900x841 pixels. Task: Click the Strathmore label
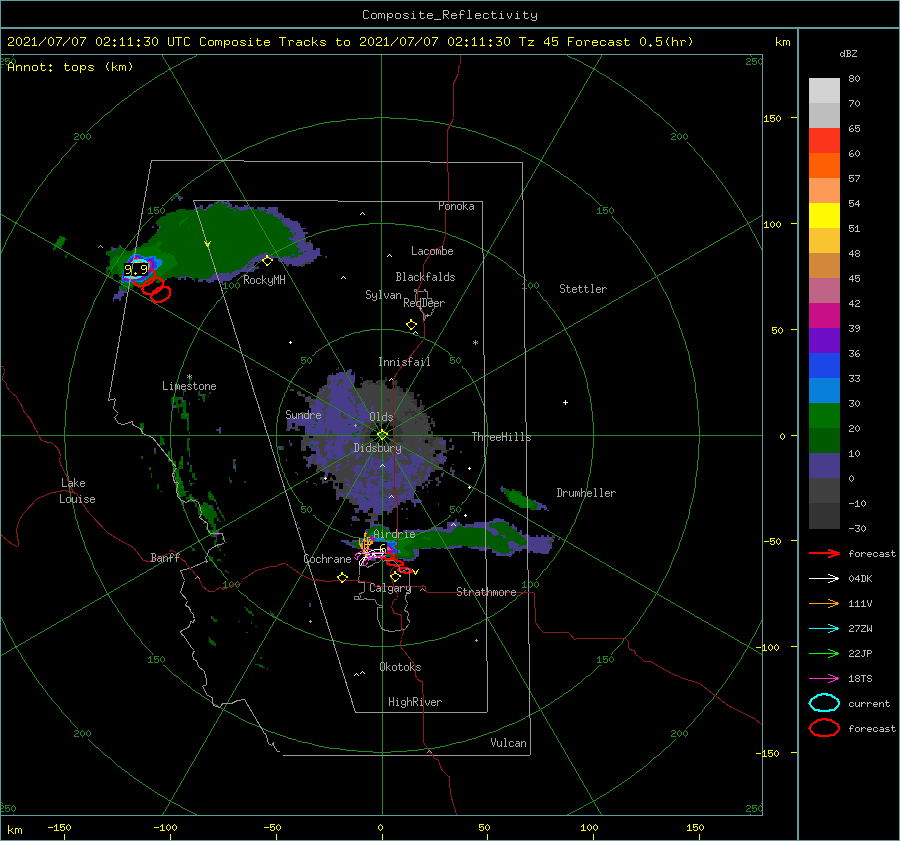click(x=486, y=592)
